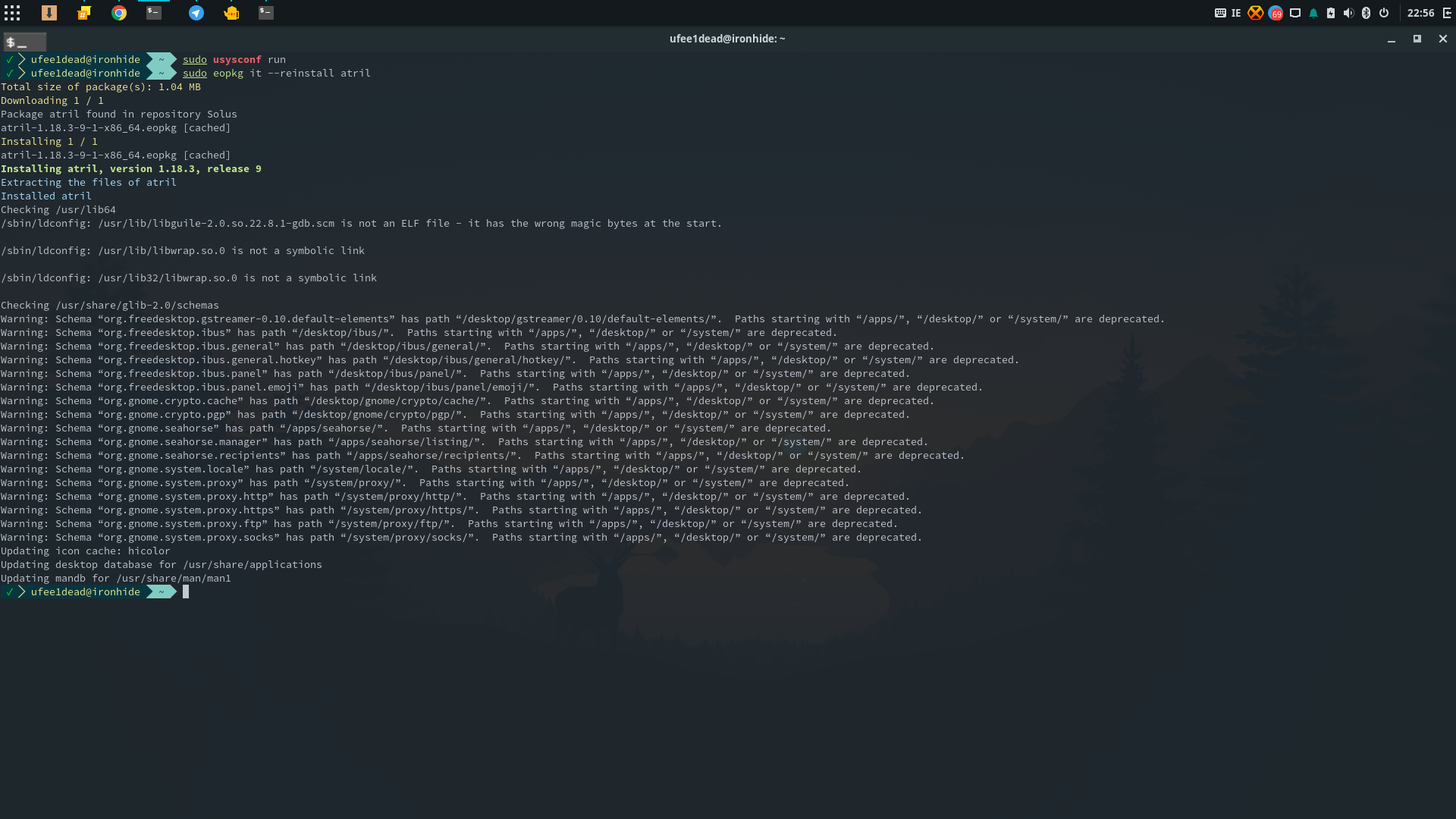The height and width of the screenshot is (819, 1456).
Task: Click 'Updating desktop database for /usr/share/applications'
Action: coord(162,564)
